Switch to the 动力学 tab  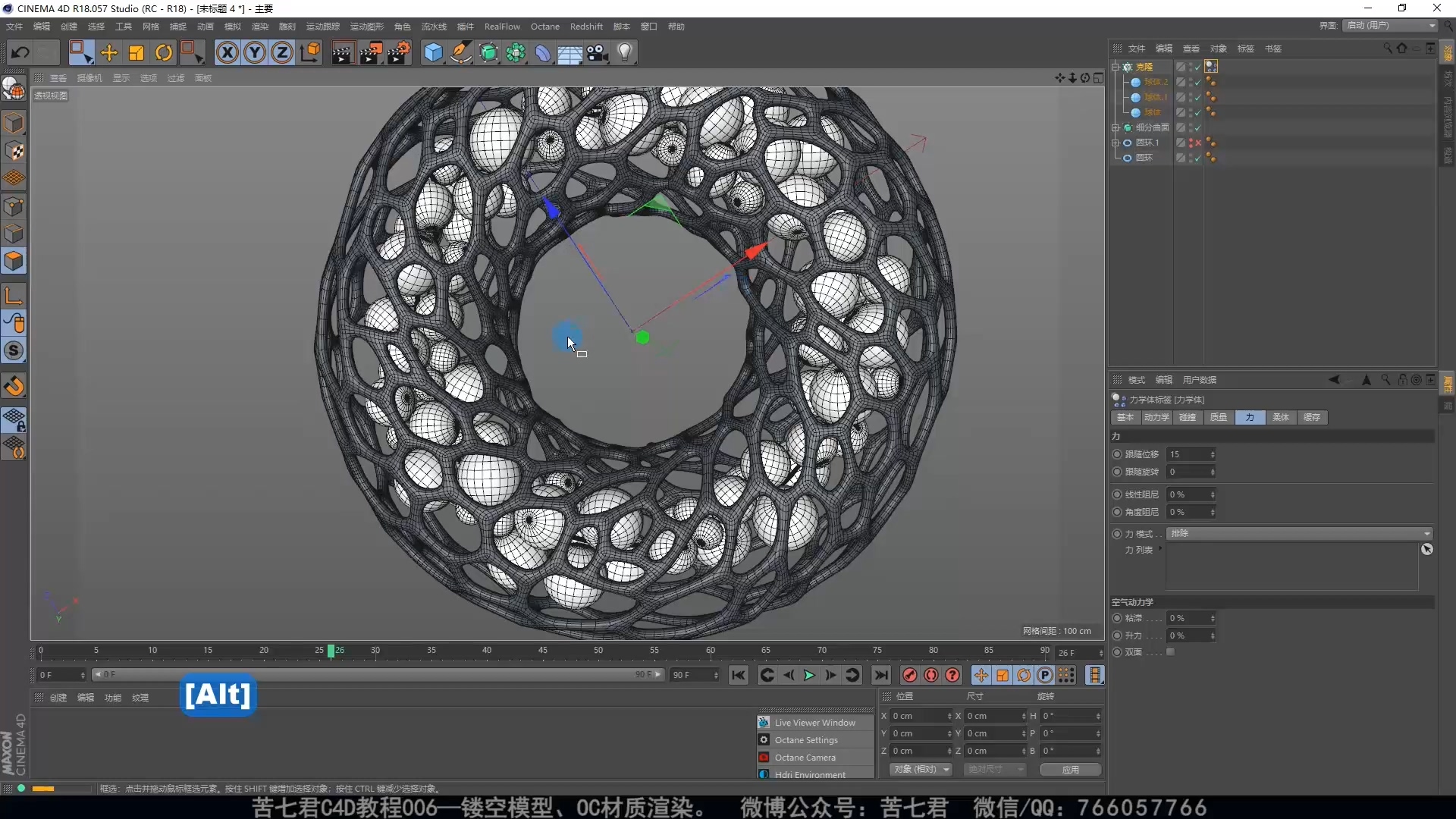tap(1156, 418)
